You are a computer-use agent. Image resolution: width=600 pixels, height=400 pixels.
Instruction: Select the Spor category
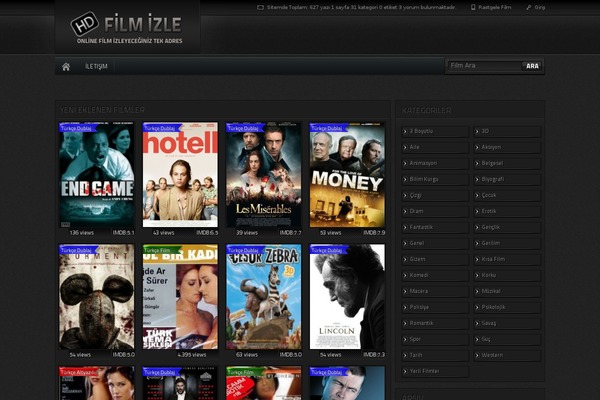pyautogui.click(x=435, y=340)
